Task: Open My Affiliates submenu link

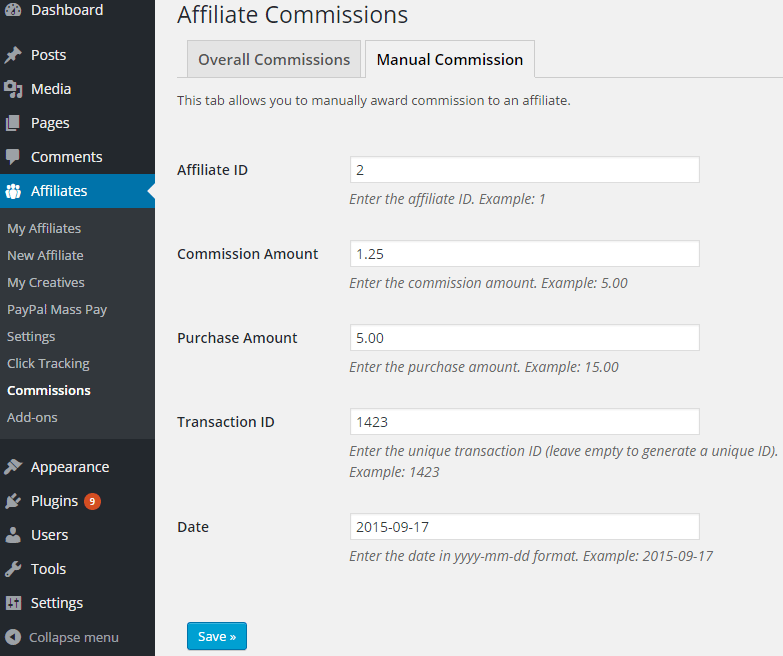Action: (x=44, y=228)
